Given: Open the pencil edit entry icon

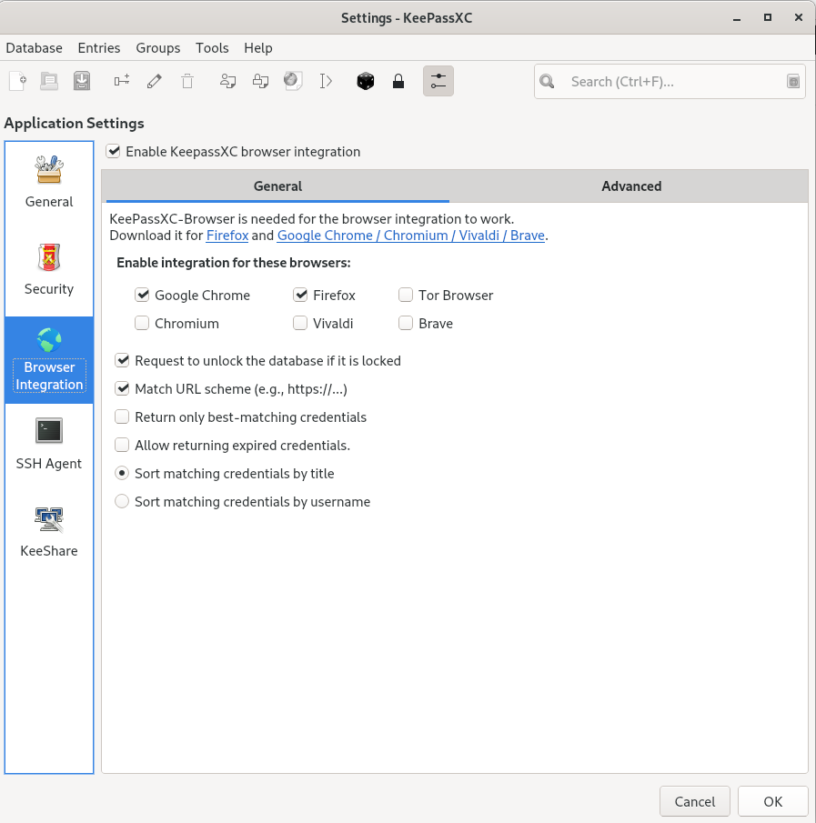Looking at the screenshot, I should (x=154, y=81).
